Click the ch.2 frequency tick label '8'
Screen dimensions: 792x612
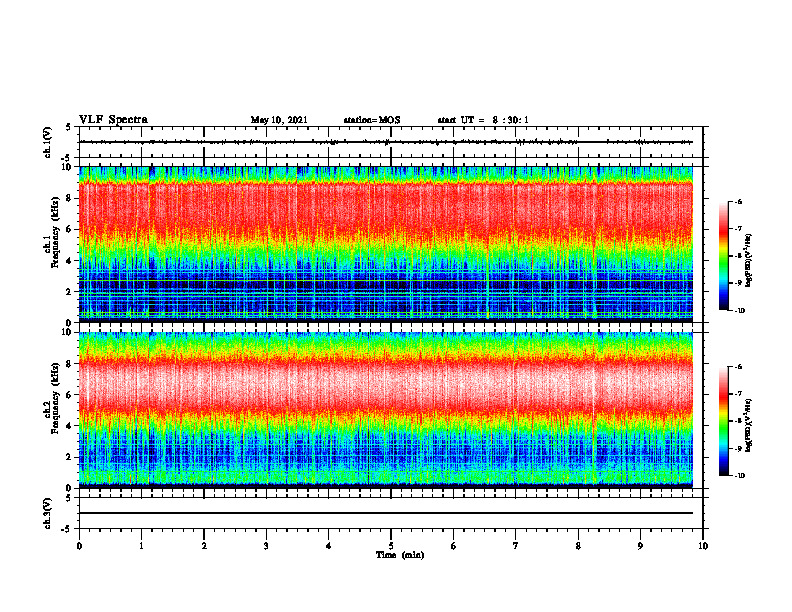[x=70, y=364]
